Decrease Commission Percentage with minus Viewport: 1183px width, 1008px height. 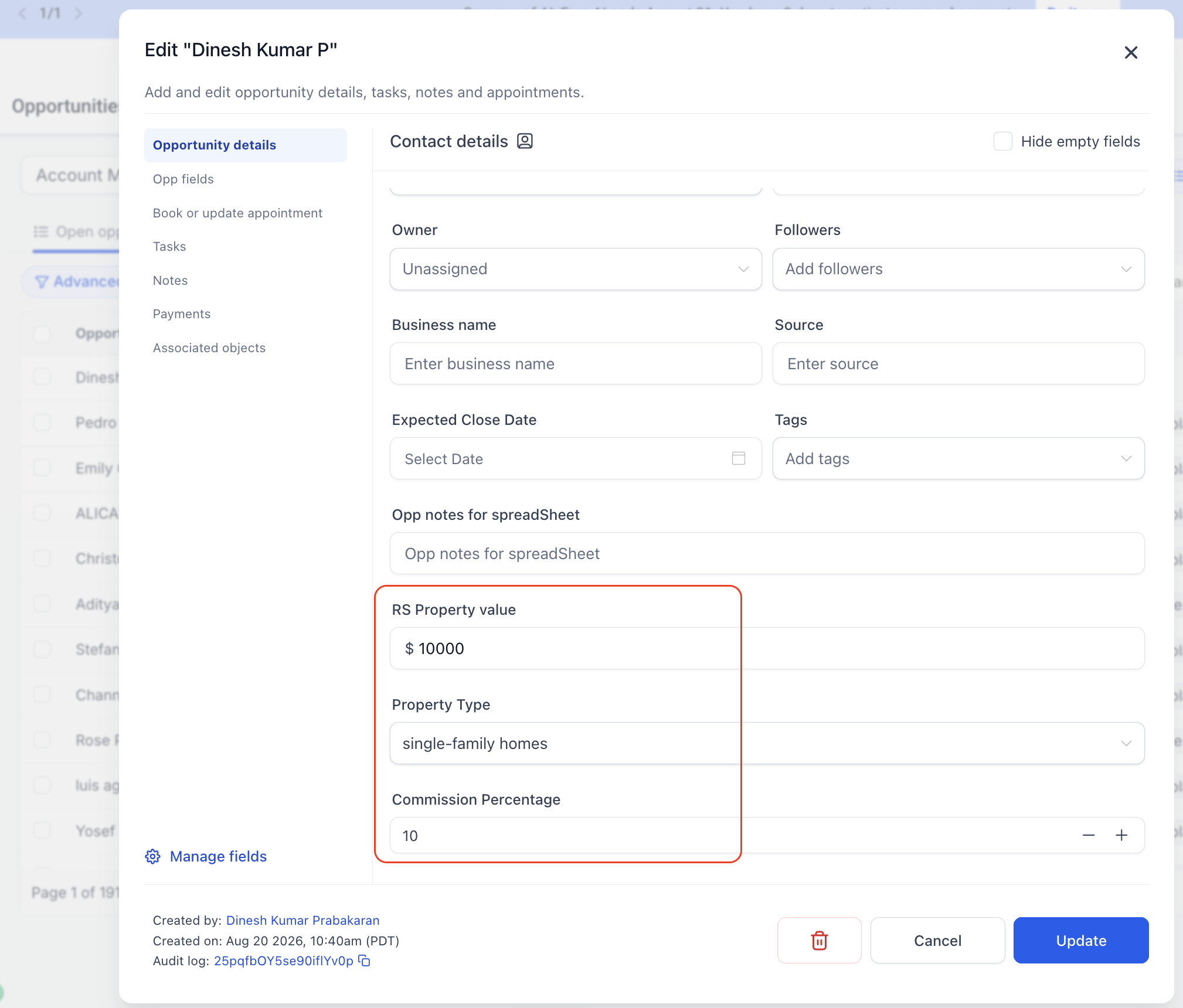(1089, 835)
